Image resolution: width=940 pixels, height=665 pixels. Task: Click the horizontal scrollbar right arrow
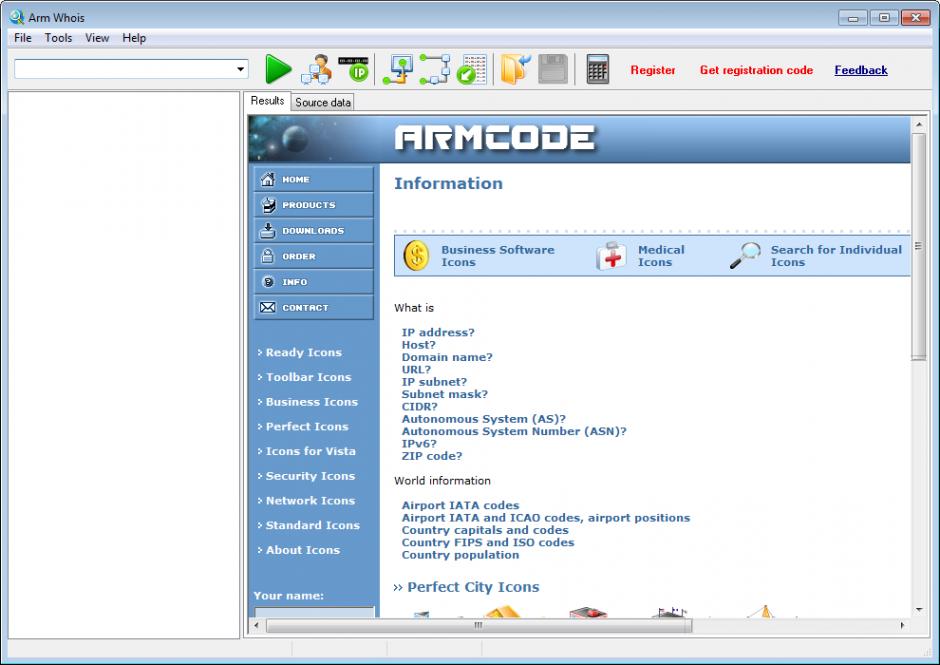[902, 625]
